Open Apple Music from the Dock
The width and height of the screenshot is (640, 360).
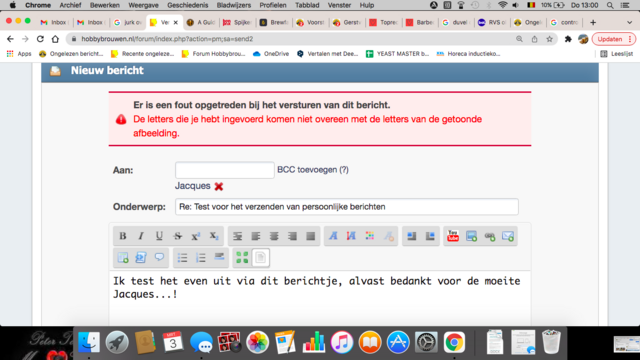click(342, 342)
